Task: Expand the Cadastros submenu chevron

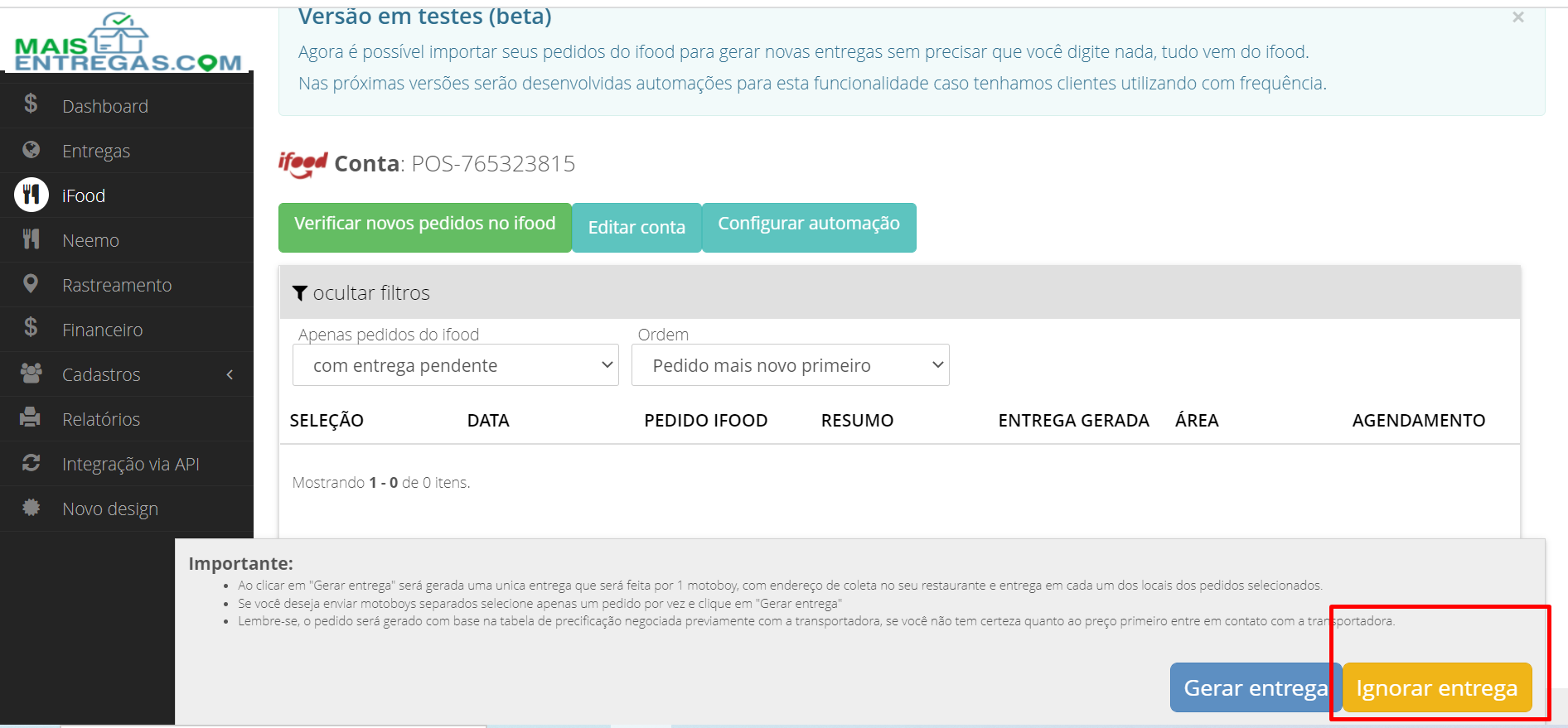Action: coord(230,374)
